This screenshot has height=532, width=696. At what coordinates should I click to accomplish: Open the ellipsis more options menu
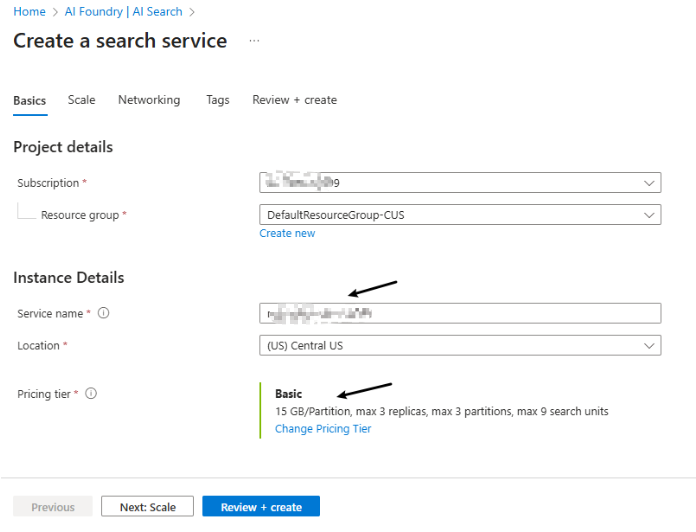click(254, 41)
